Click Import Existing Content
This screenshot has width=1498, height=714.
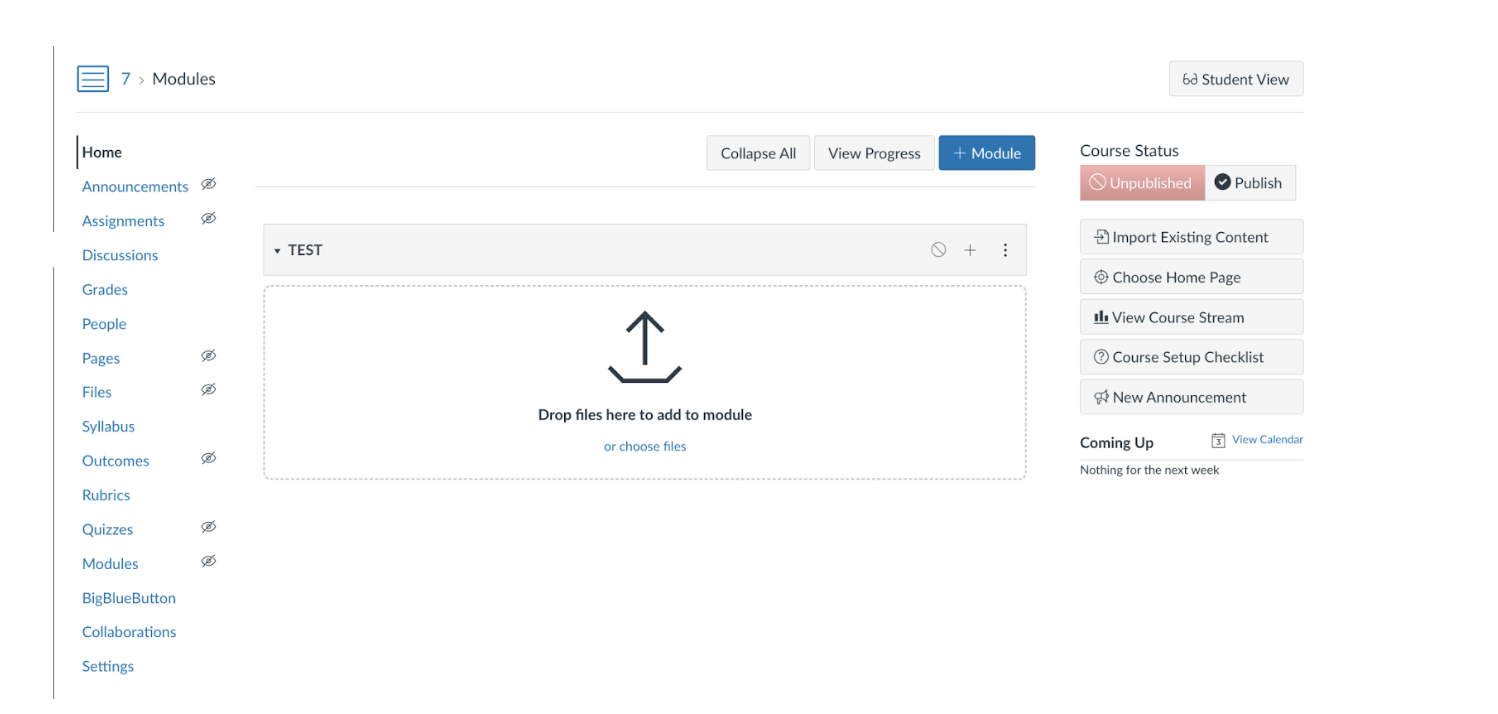(1192, 237)
